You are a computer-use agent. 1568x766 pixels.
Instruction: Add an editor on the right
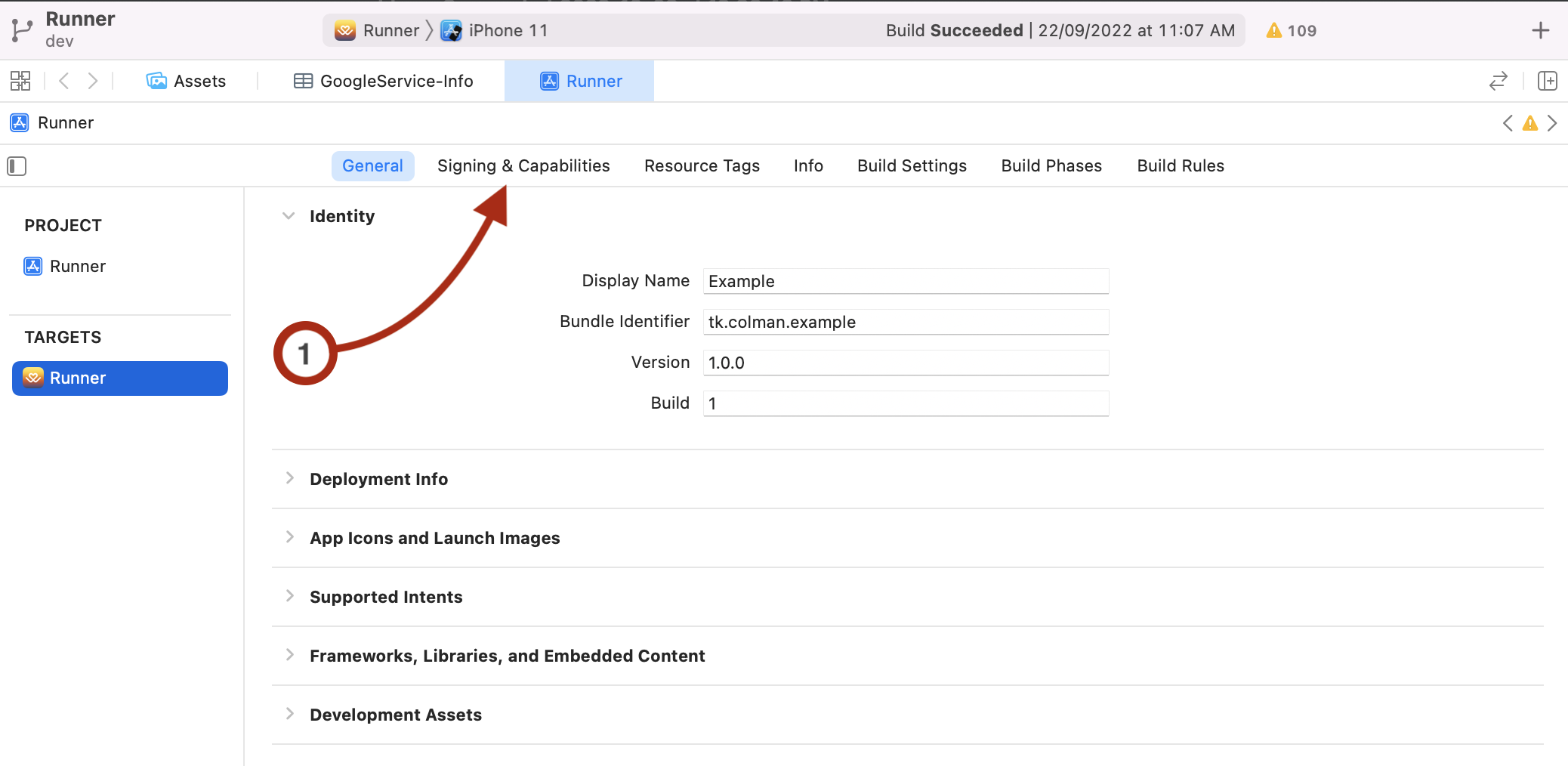(x=1548, y=81)
